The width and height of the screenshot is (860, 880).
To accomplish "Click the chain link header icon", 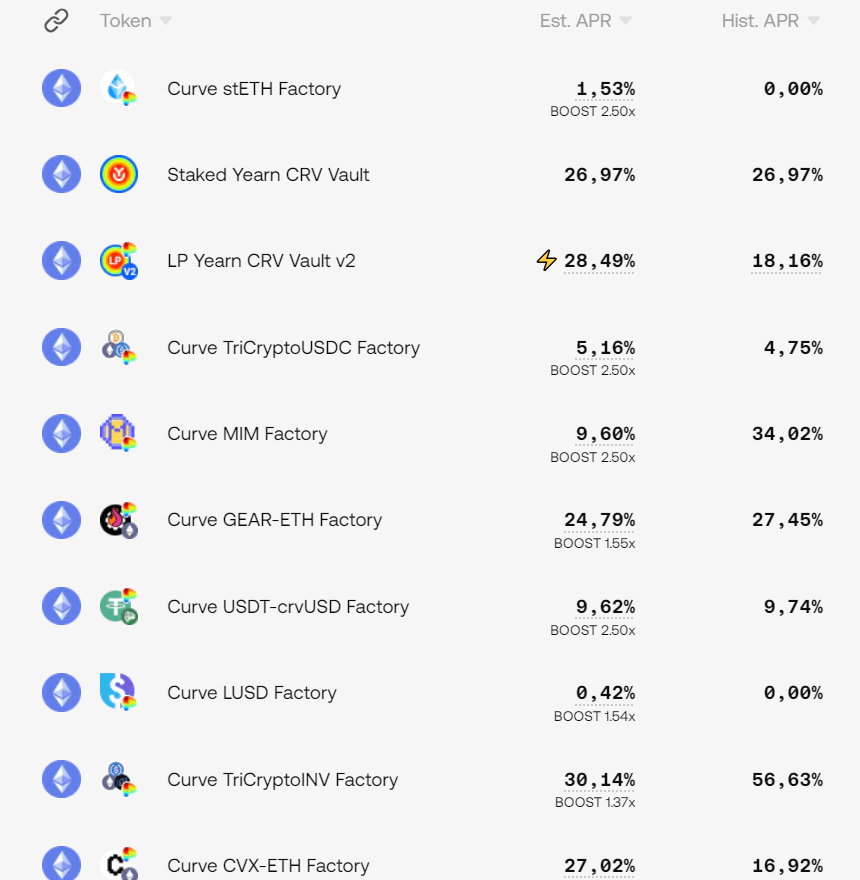I will [x=57, y=20].
